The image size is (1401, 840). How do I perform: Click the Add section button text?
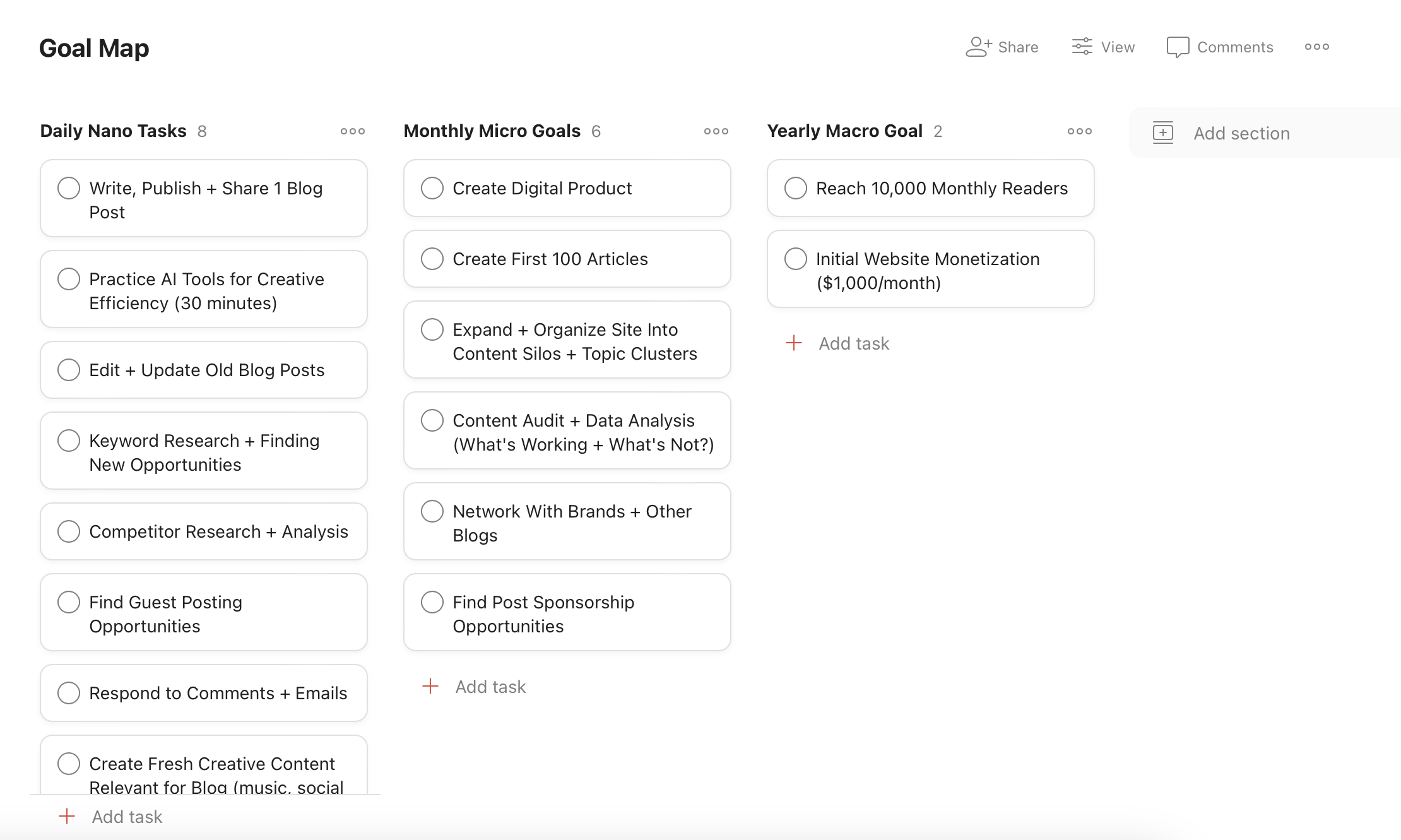pos(1241,133)
